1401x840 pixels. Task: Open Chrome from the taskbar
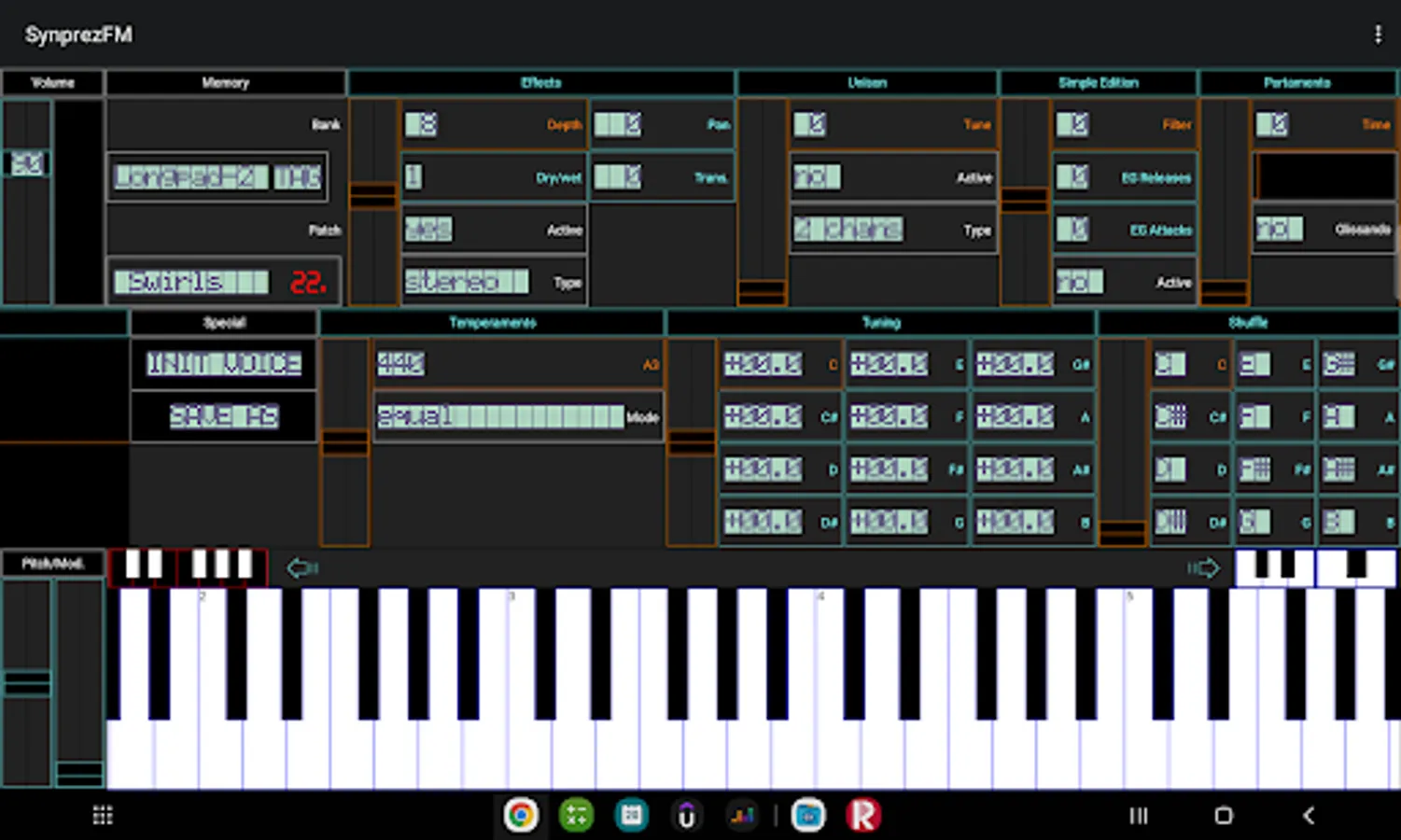521,816
